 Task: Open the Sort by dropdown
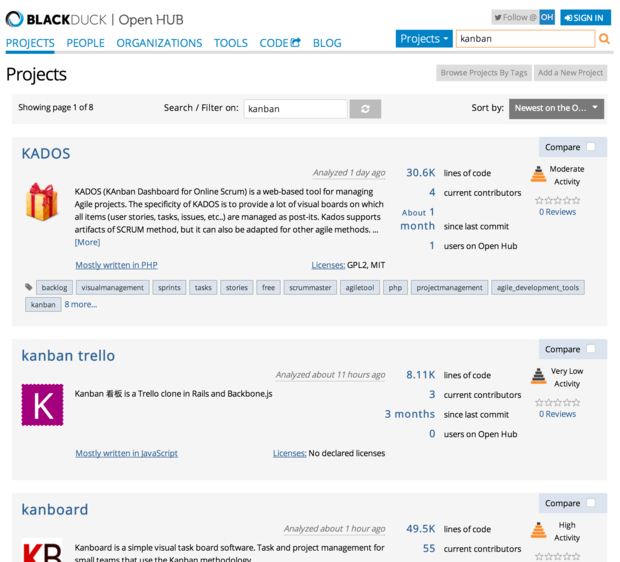556,108
